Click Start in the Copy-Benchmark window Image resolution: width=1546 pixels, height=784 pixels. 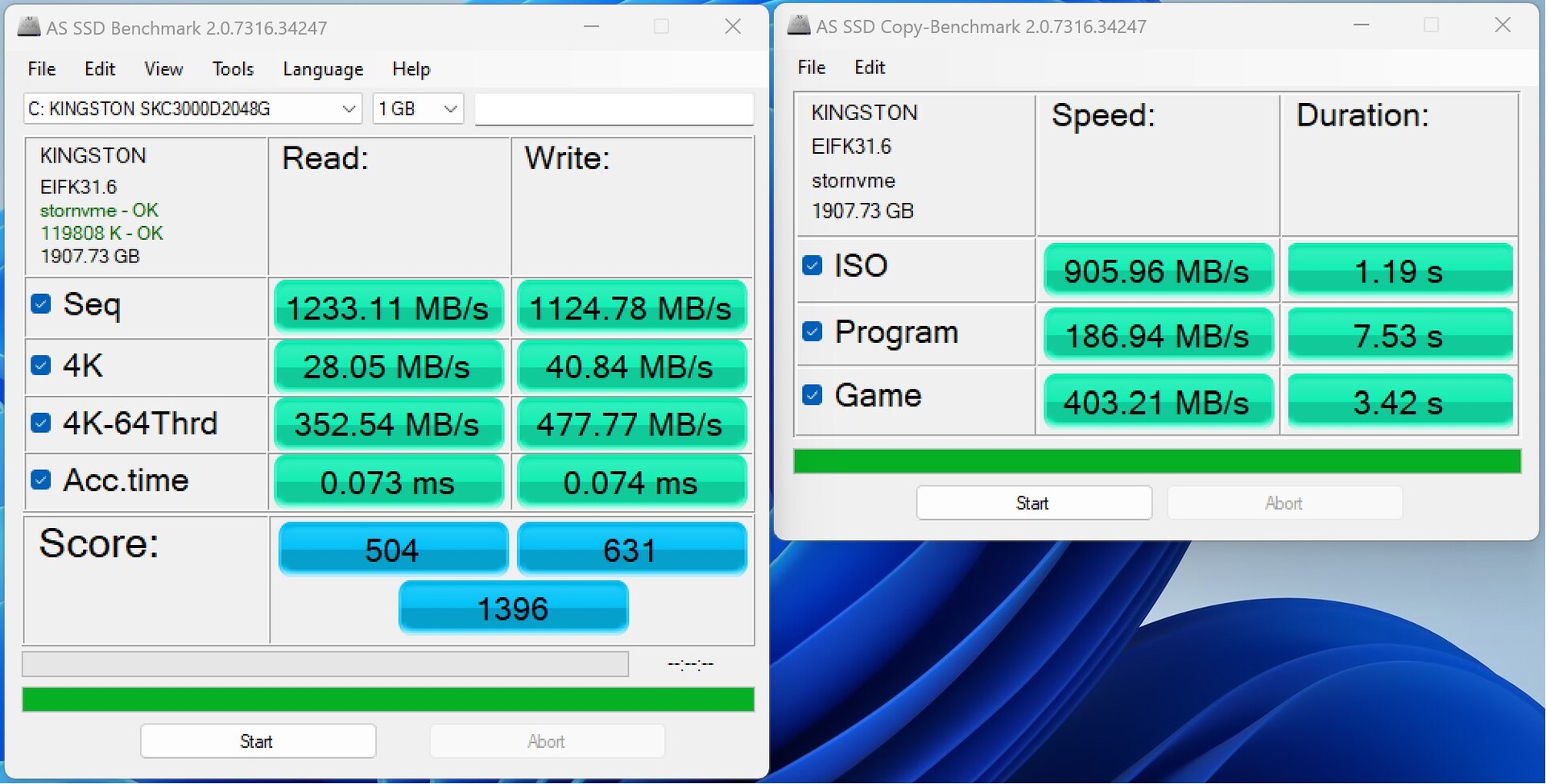point(1033,503)
